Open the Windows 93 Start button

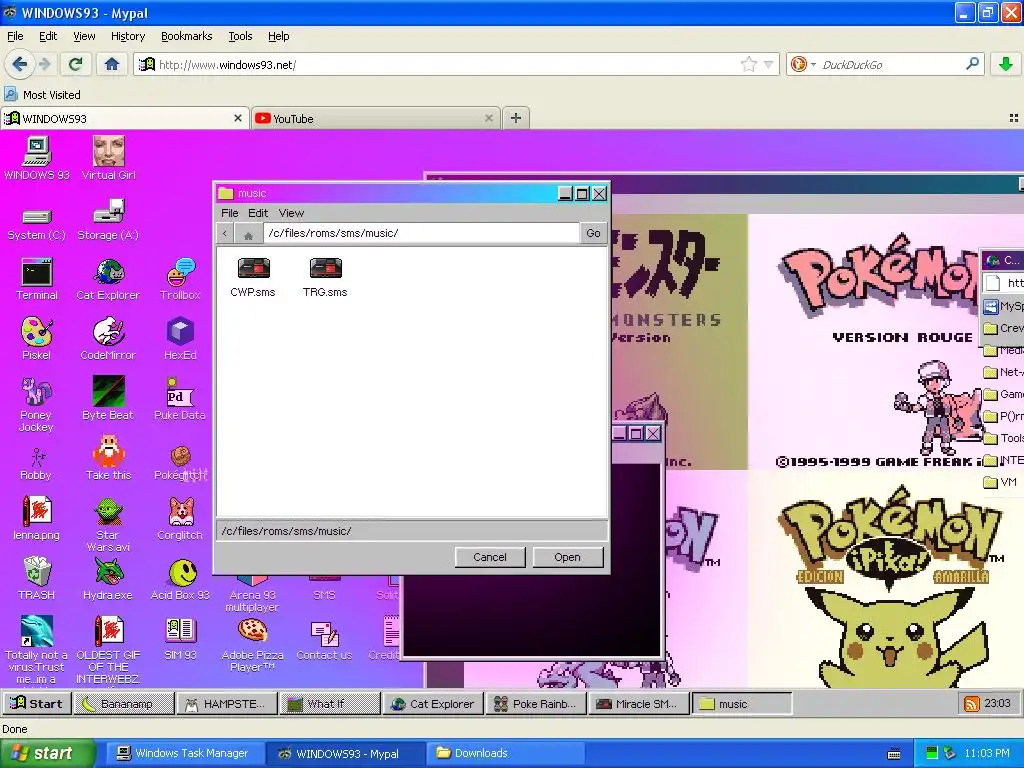[x=37, y=703]
